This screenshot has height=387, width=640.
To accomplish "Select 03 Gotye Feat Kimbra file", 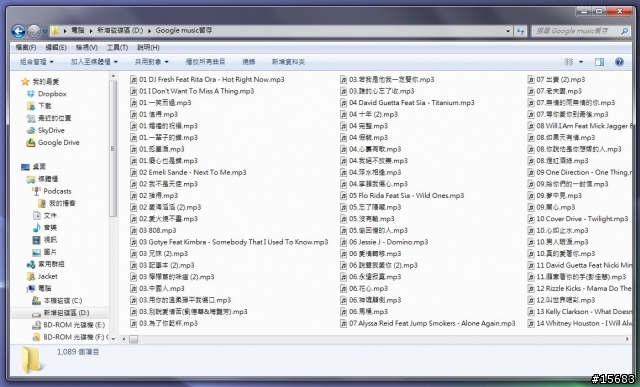I will point(229,242).
